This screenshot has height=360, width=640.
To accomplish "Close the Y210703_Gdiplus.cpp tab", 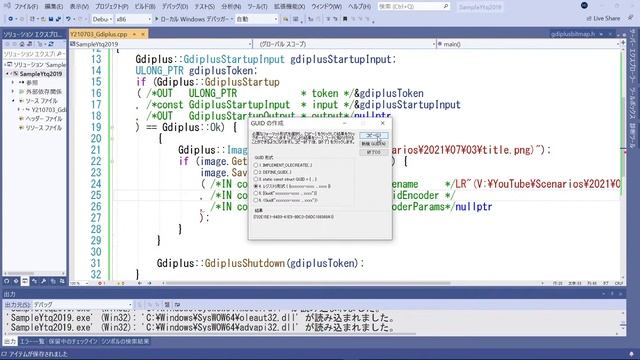I will point(143,34).
